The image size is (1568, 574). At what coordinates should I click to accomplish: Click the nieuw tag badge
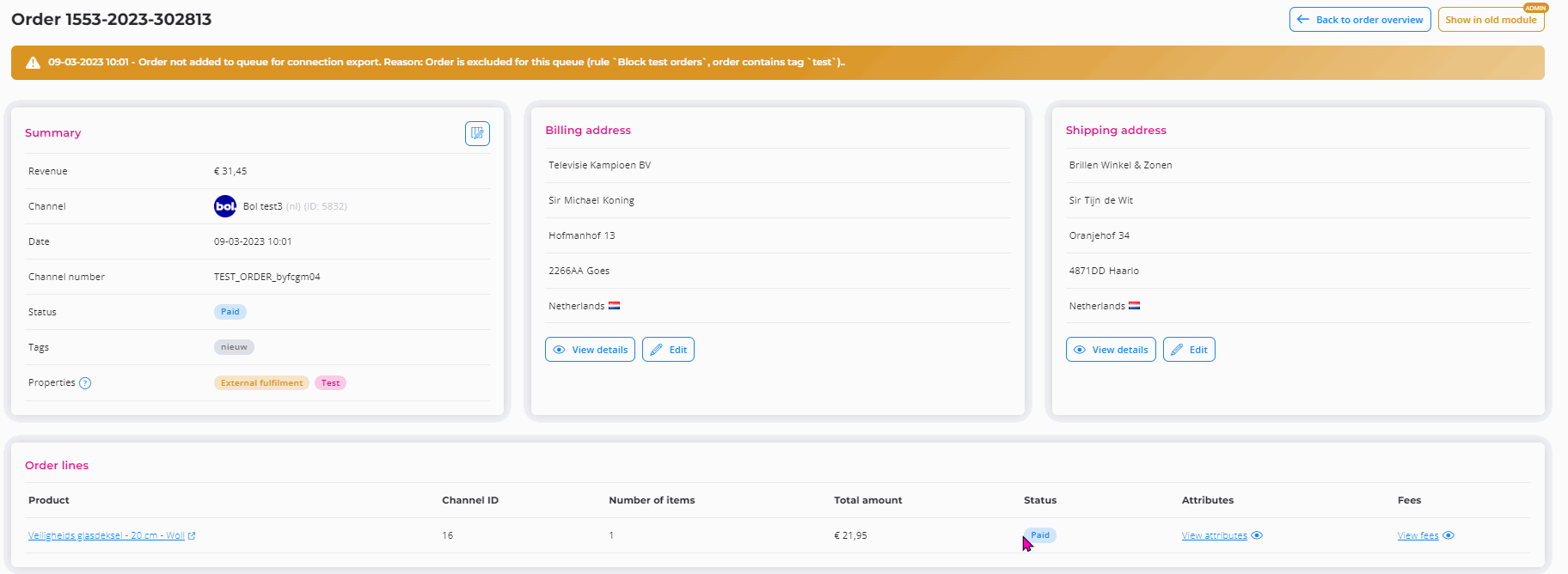234,347
